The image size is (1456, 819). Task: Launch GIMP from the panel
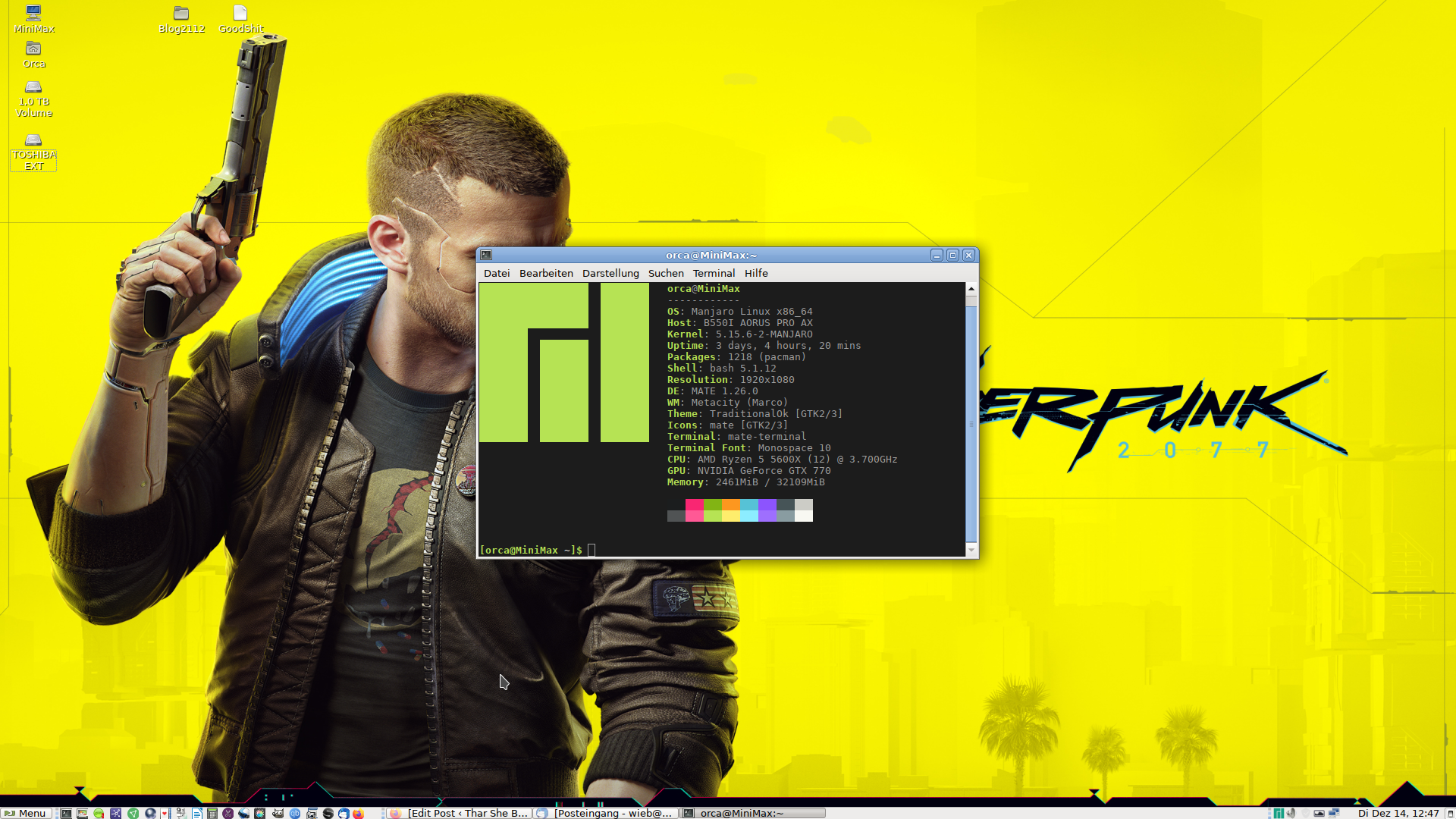tap(278, 813)
